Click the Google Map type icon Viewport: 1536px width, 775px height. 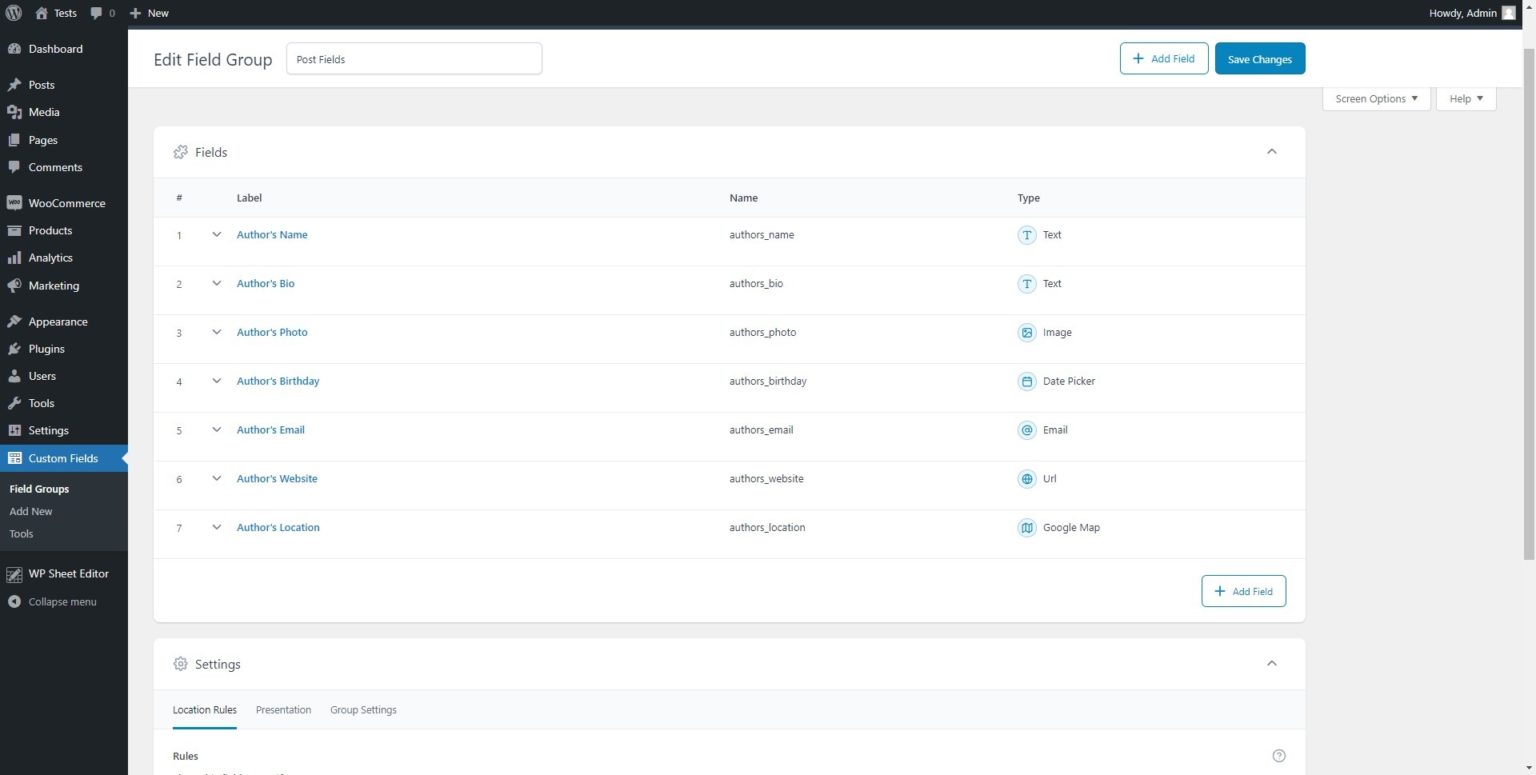click(1026, 528)
